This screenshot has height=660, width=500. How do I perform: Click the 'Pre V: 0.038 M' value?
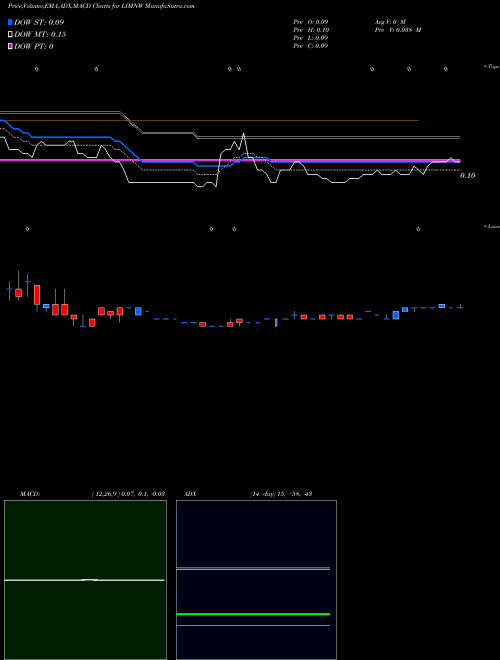[398, 30]
